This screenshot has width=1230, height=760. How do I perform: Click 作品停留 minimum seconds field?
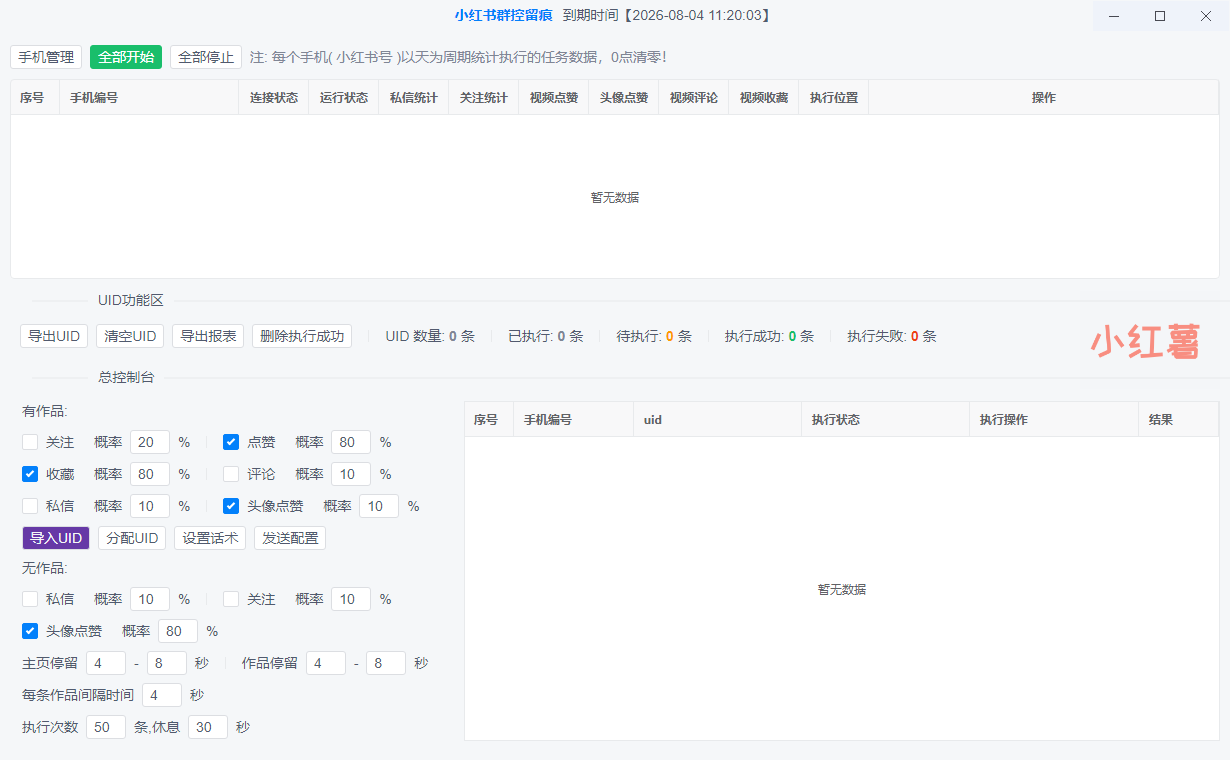coord(326,663)
